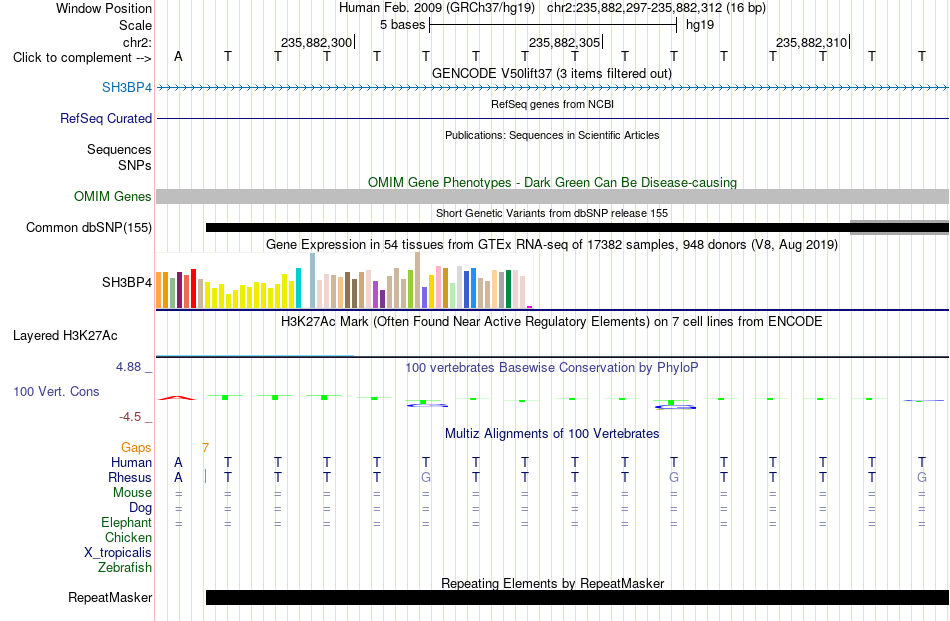Screen dimensions: 950x621
Task: Open the RefSeq Curated track label
Action: pos(105,118)
